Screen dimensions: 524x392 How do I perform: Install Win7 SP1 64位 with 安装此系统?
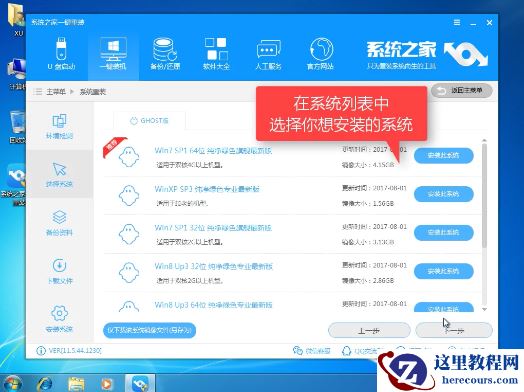point(443,155)
